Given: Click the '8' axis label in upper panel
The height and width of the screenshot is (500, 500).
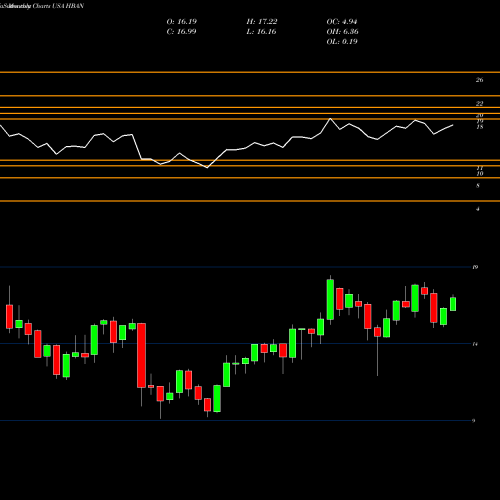Looking at the screenshot, I should point(478,186).
